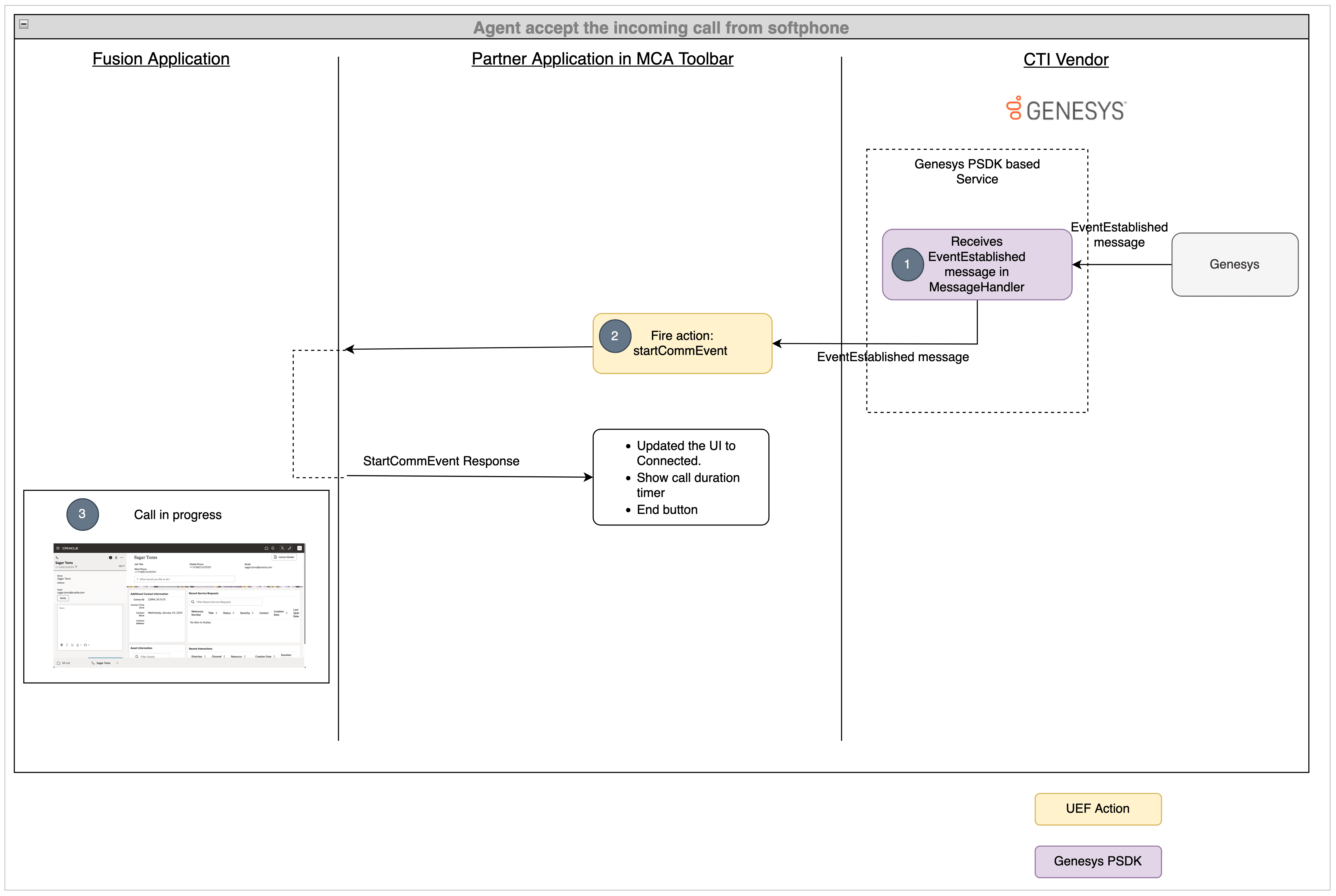Click the Genesys logo image
The width and height of the screenshot is (1336, 896).
(1066, 109)
